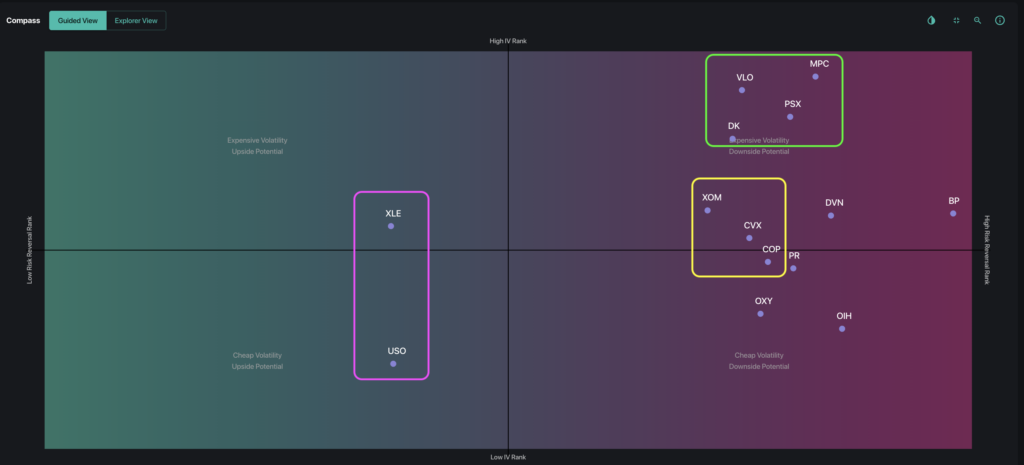This screenshot has height=465, width=1024.
Task: Open the info icon in toolbar
Action: pyautogui.click(x=1000, y=20)
